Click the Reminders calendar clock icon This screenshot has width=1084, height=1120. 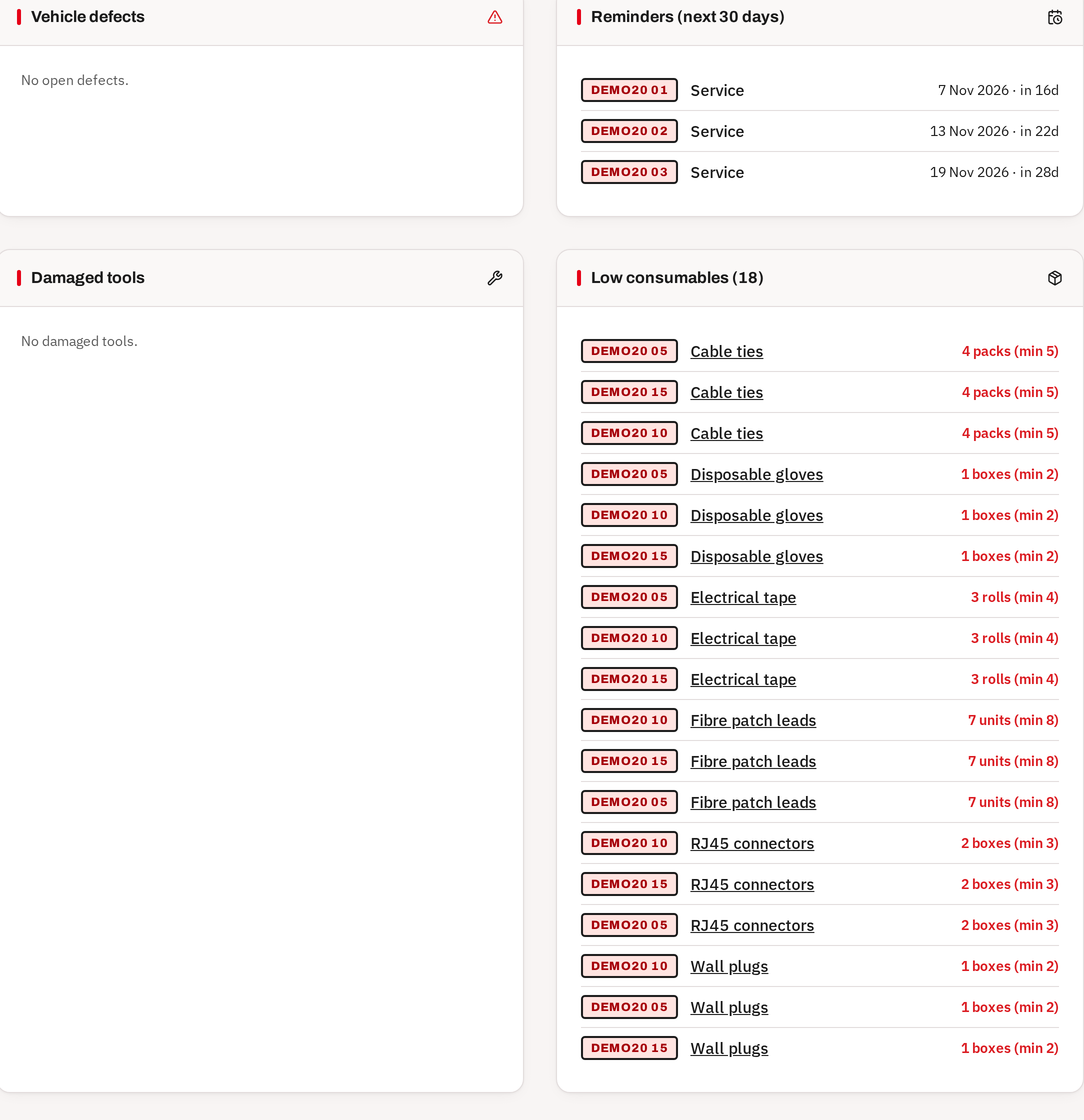click(1055, 17)
